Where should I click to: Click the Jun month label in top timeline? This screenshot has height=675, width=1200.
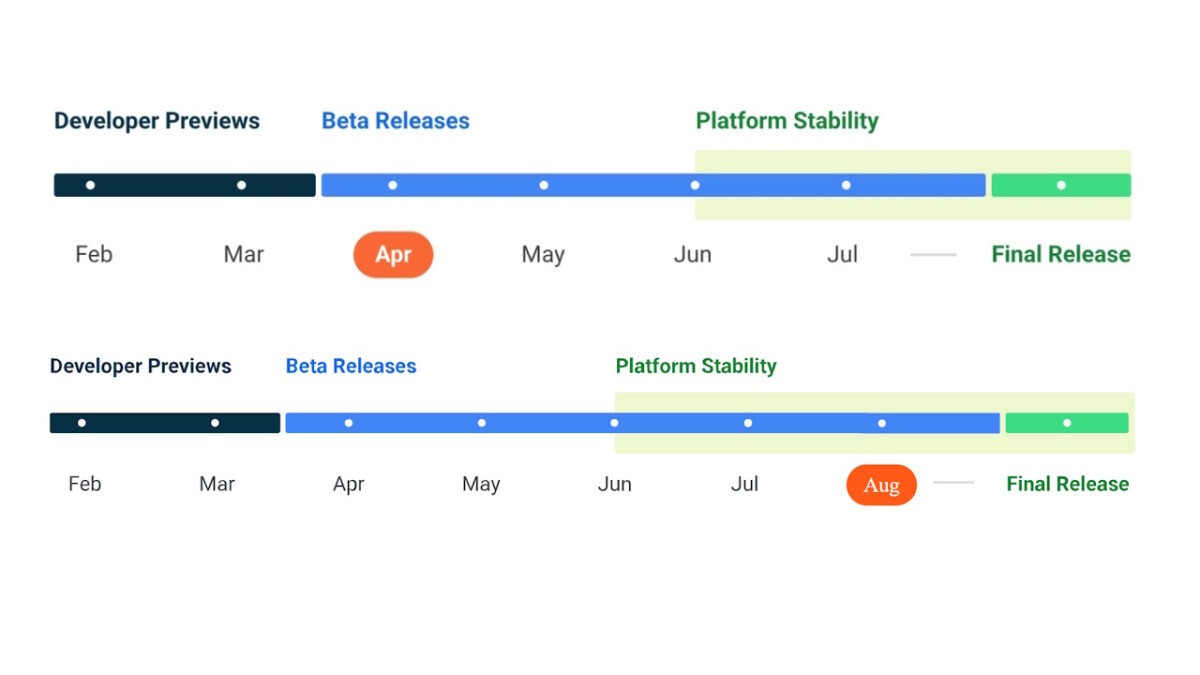pos(692,255)
